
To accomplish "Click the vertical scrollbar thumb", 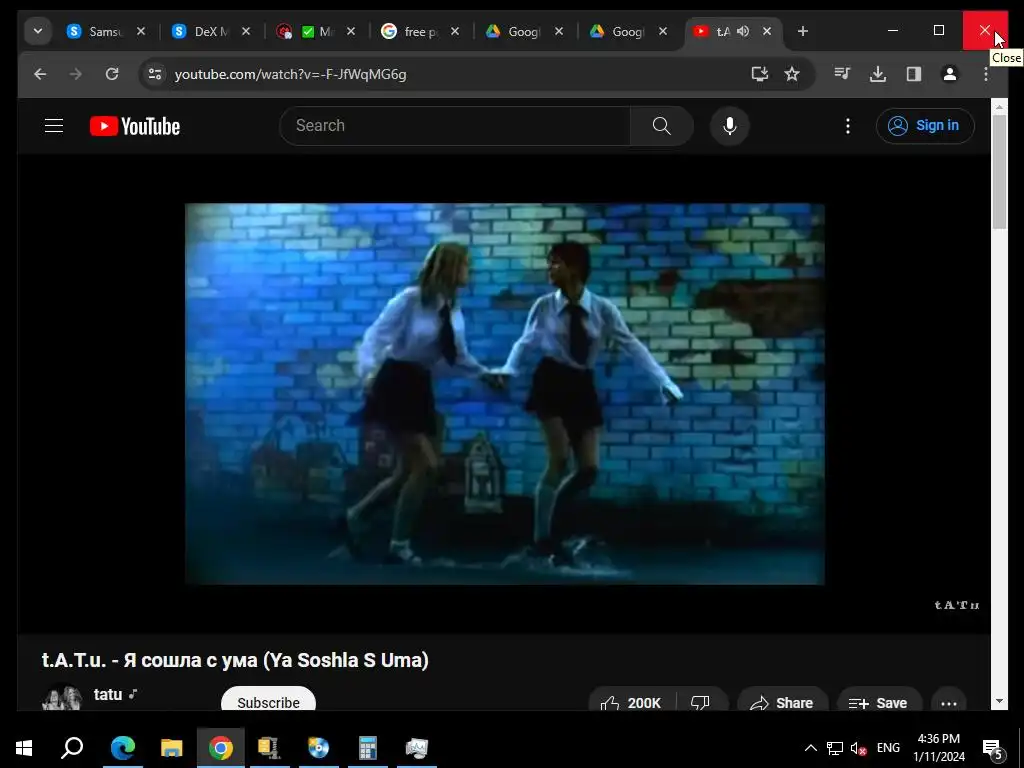I will 999,172.
